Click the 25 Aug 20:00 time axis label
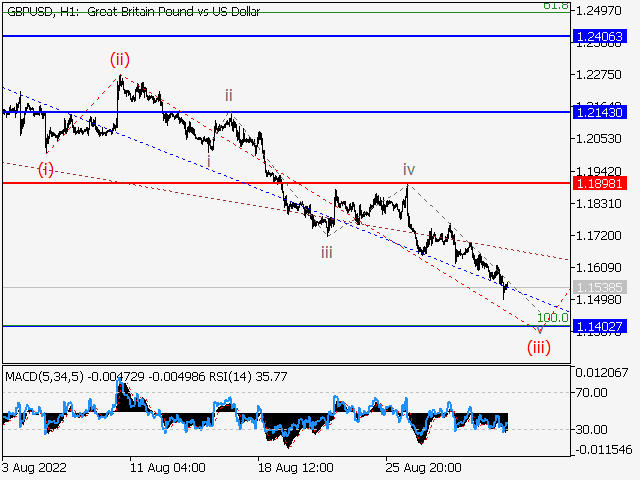640x480 pixels. click(424, 467)
